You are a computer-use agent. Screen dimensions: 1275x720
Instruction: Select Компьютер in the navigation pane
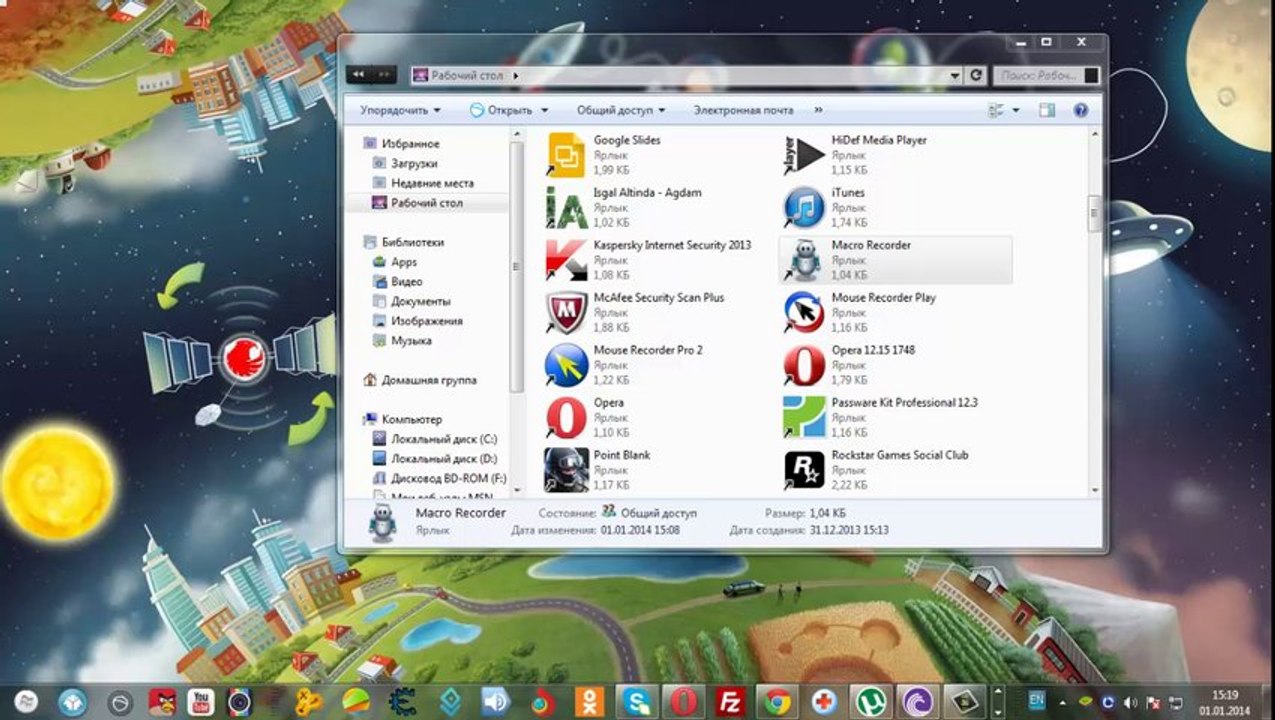(402, 420)
